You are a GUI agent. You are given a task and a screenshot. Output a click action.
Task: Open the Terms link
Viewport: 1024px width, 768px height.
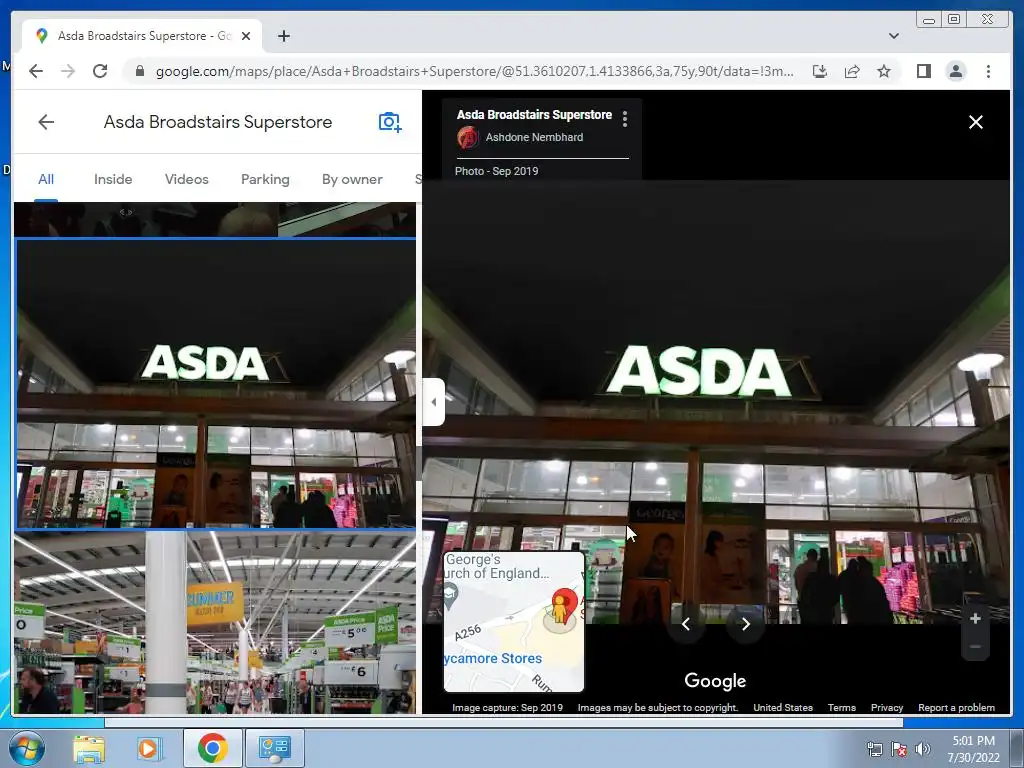[842, 707]
